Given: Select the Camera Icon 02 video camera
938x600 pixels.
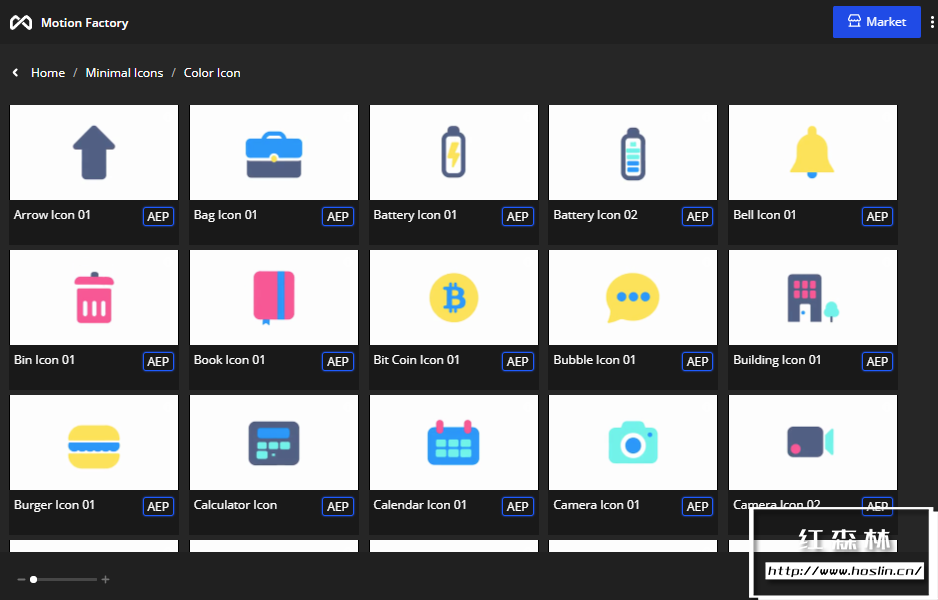Looking at the screenshot, I should 813,443.
